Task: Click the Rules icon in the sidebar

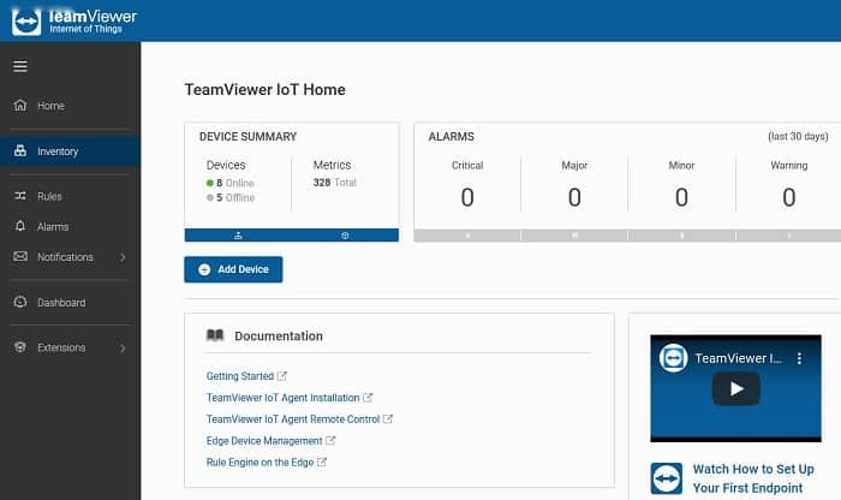Action: pos(20,196)
